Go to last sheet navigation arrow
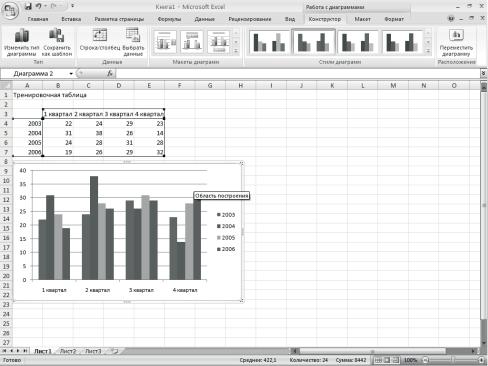 [25, 351]
